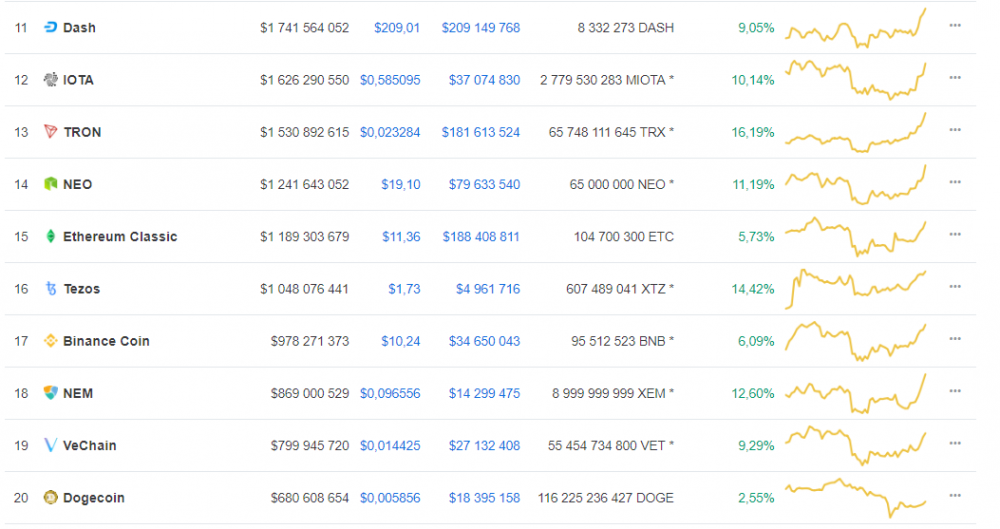Open the Ethereum Classic name link
The width and height of the screenshot is (1000, 529).
[x=120, y=237]
